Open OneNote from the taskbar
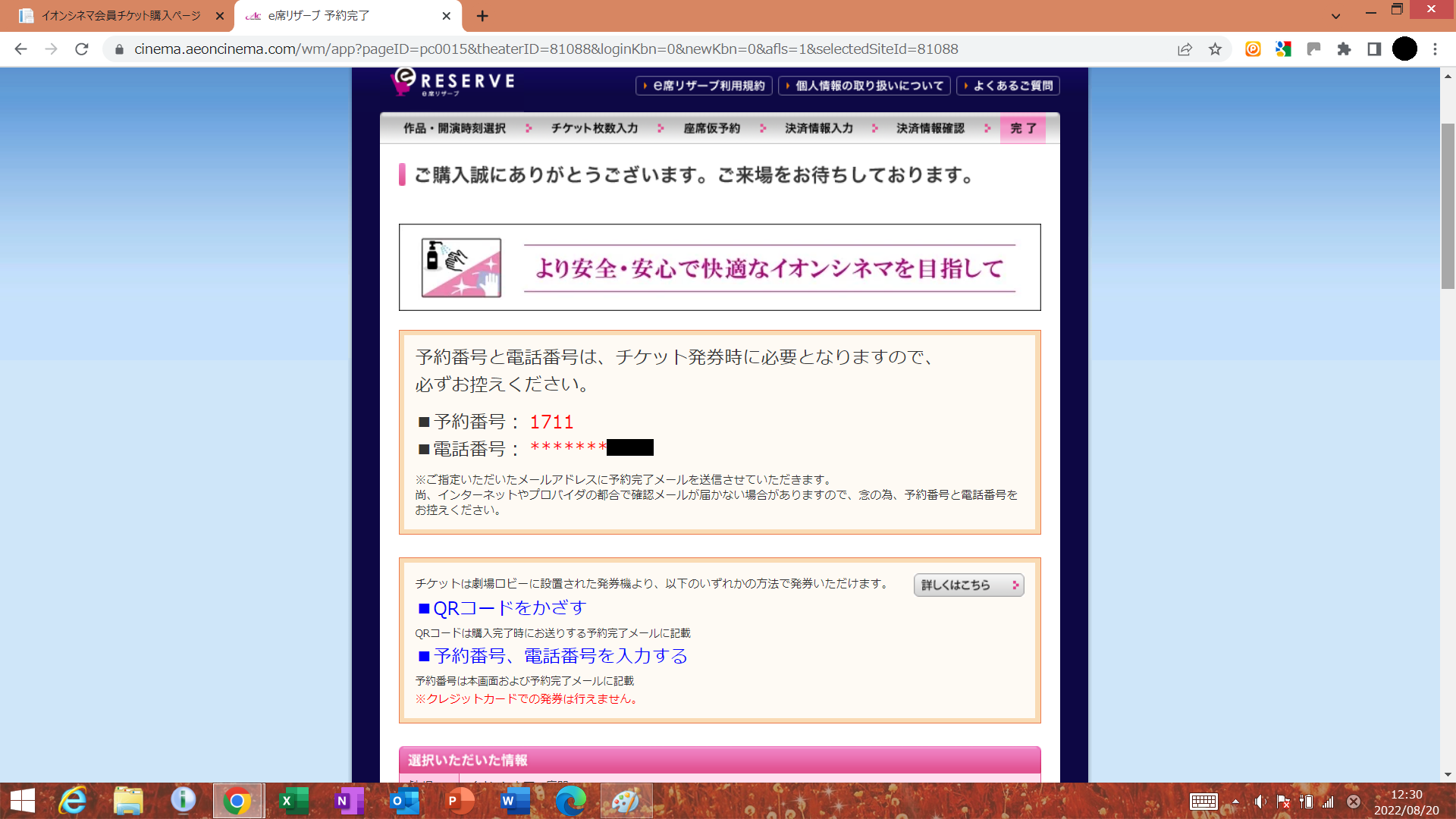This screenshot has width=1456, height=819. click(x=349, y=801)
